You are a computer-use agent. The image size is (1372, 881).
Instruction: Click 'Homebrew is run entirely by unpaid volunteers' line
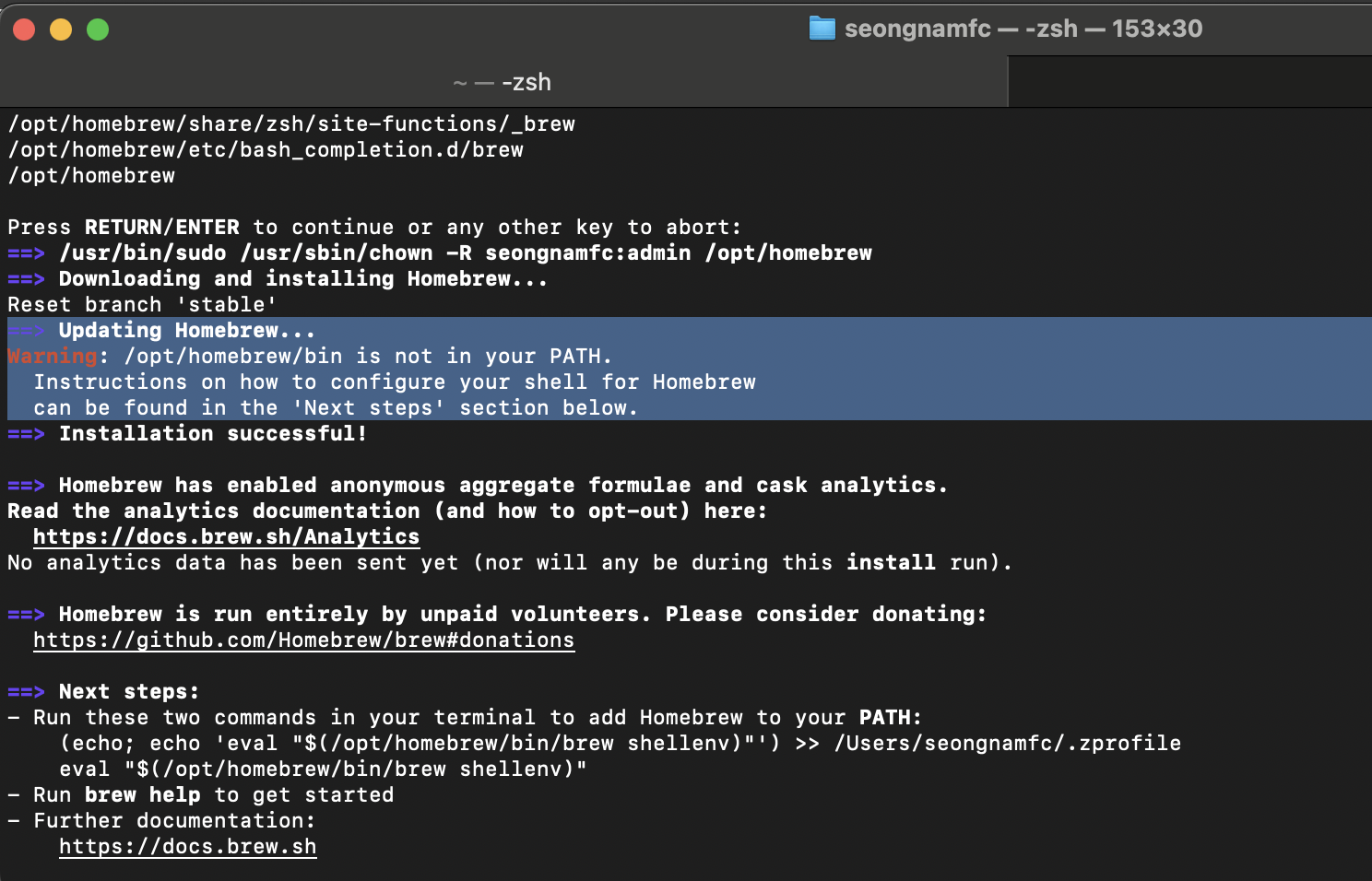tap(497, 614)
